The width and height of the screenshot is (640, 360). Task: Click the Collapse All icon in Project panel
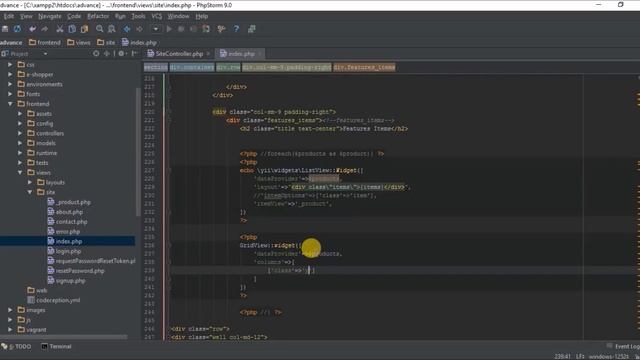(x=107, y=53)
